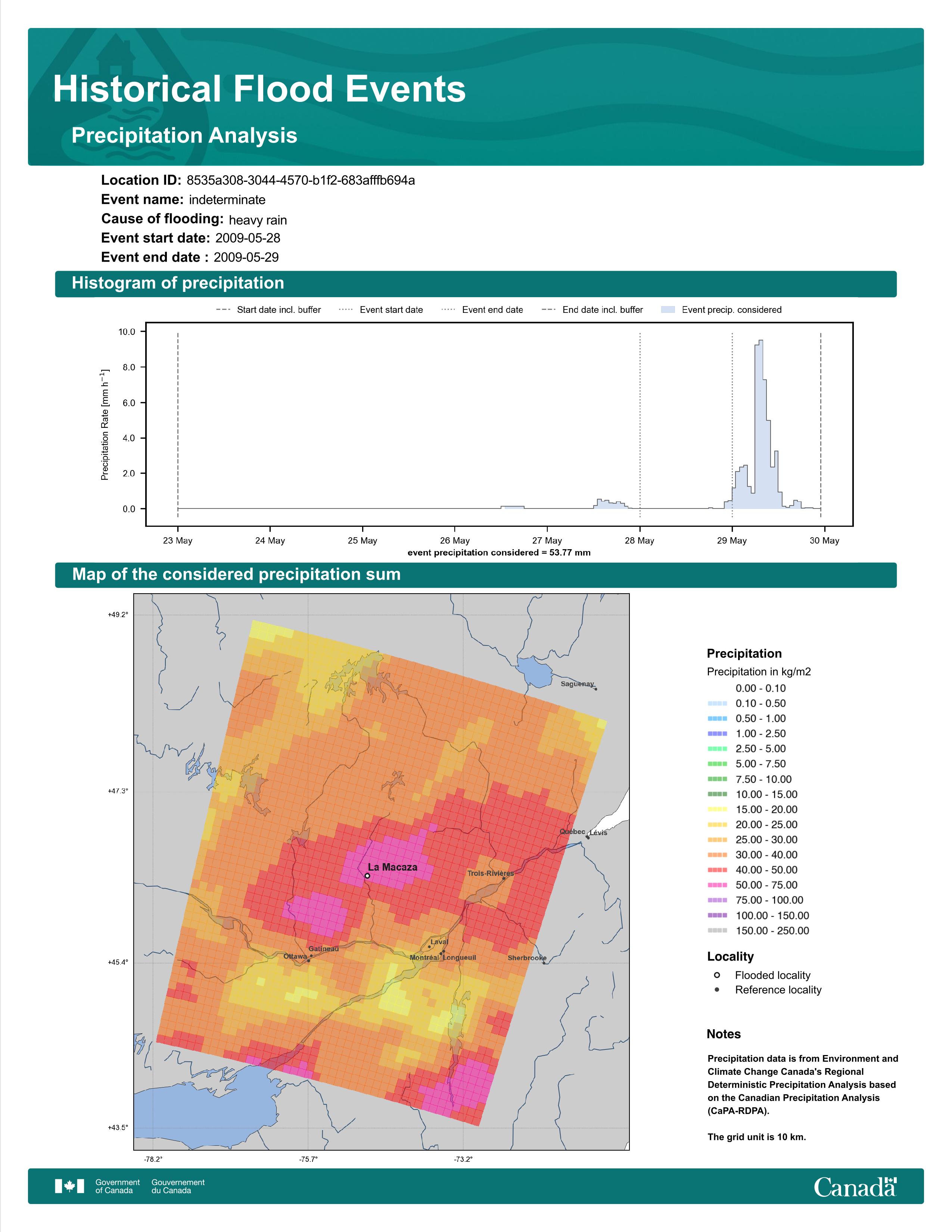Image resolution: width=952 pixels, height=1232 pixels.
Task: Click the Reference locality legend dot icon
Action: click(x=717, y=989)
